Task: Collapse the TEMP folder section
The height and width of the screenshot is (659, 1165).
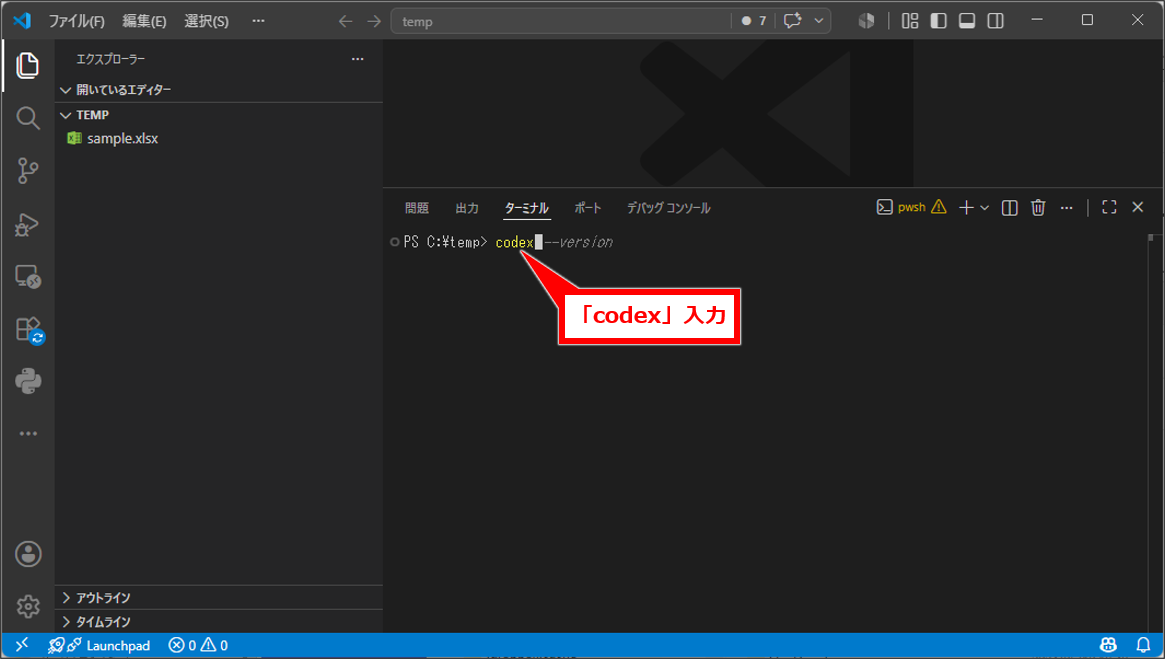Action: (x=219, y=115)
